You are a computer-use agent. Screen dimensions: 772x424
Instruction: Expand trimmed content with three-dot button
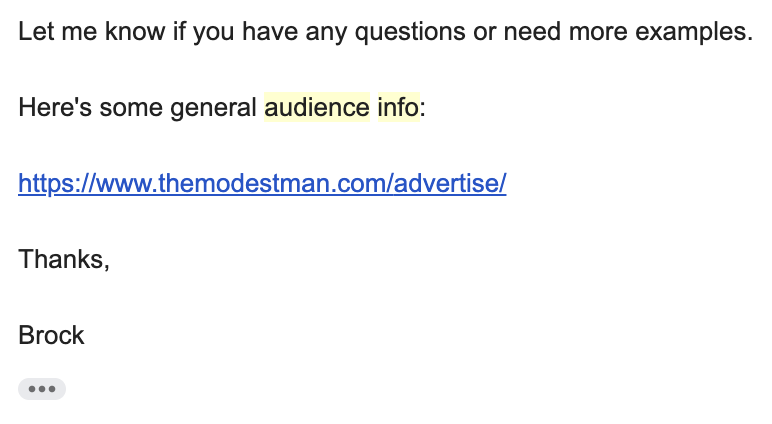pyautogui.click(x=42, y=389)
